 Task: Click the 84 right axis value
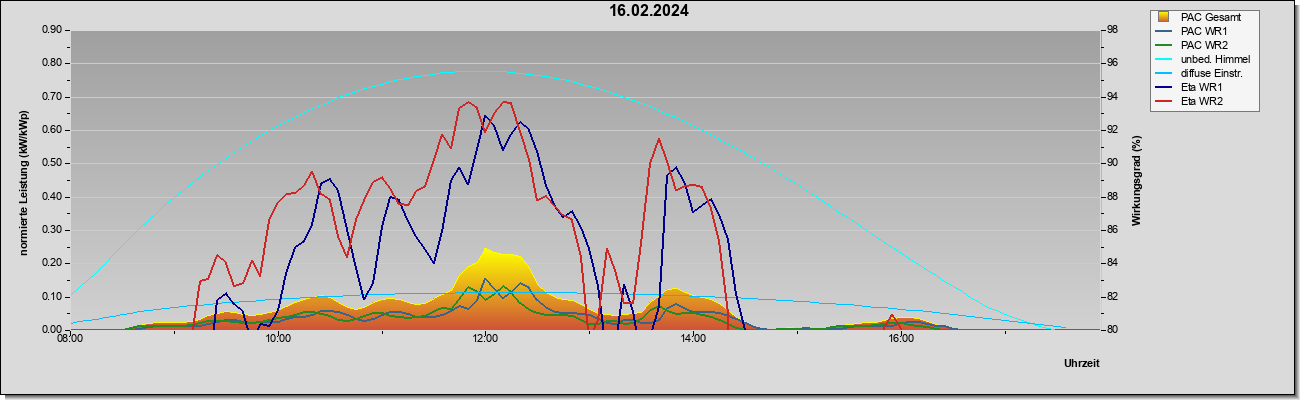click(1112, 263)
